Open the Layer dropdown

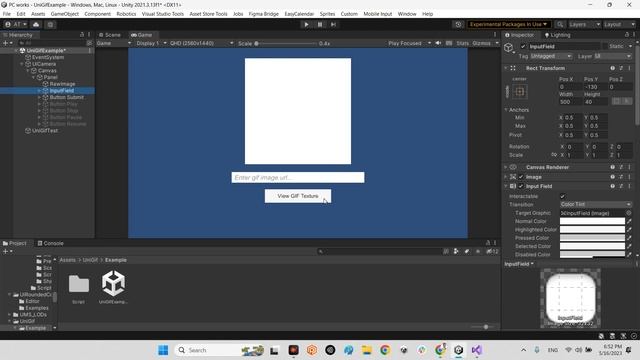coord(612,56)
